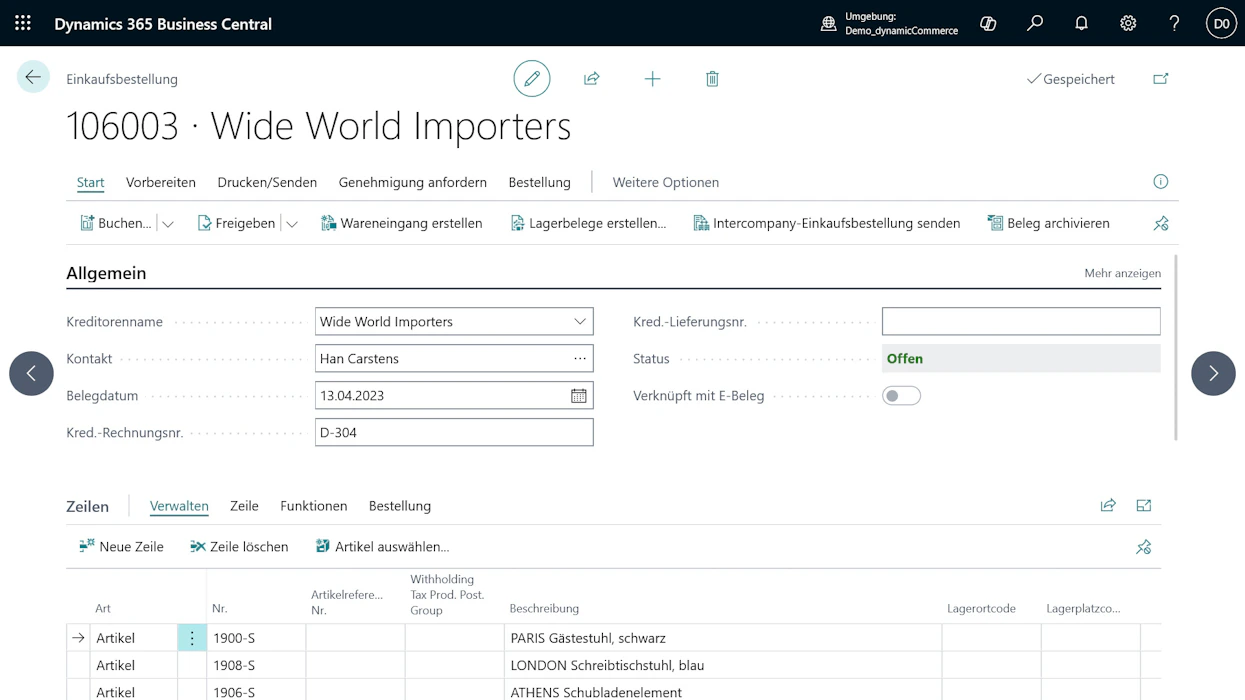1245x700 pixels.
Task: Pin the Zeilen action bar
Action: point(1144,547)
